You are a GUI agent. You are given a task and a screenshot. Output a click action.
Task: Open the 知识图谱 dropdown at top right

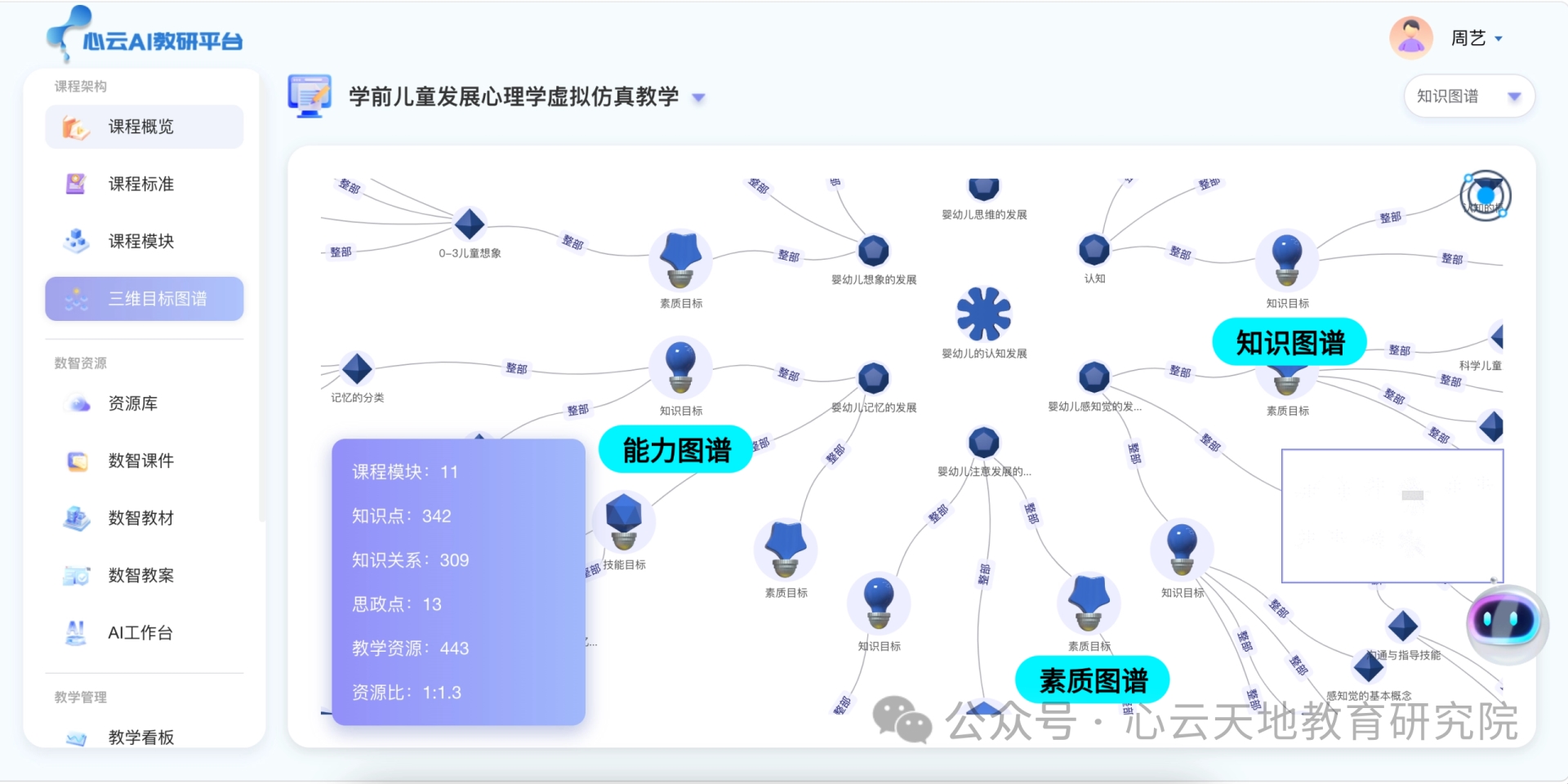pyautogui.click(x=1468, y=96)
